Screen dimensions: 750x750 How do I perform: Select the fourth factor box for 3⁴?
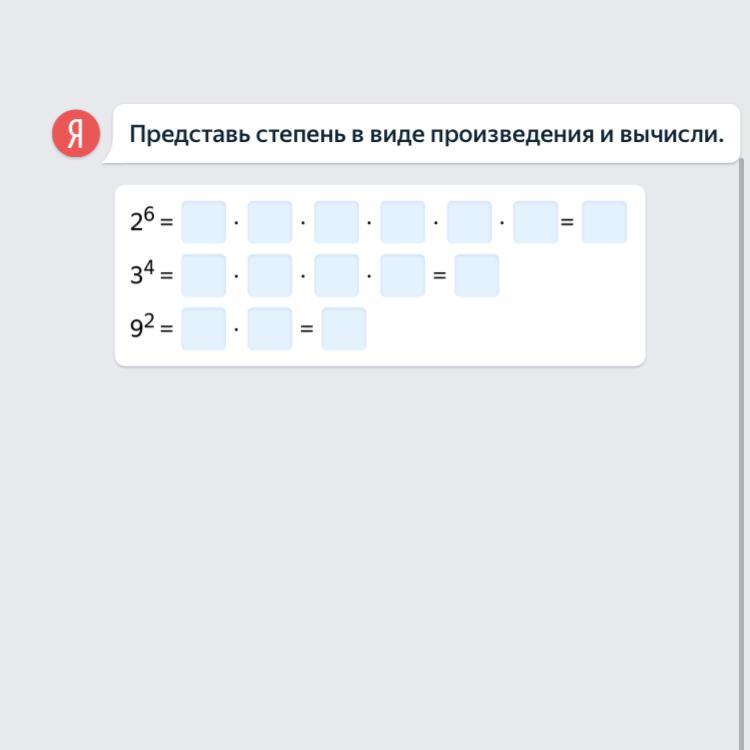(x=403, y=276)
